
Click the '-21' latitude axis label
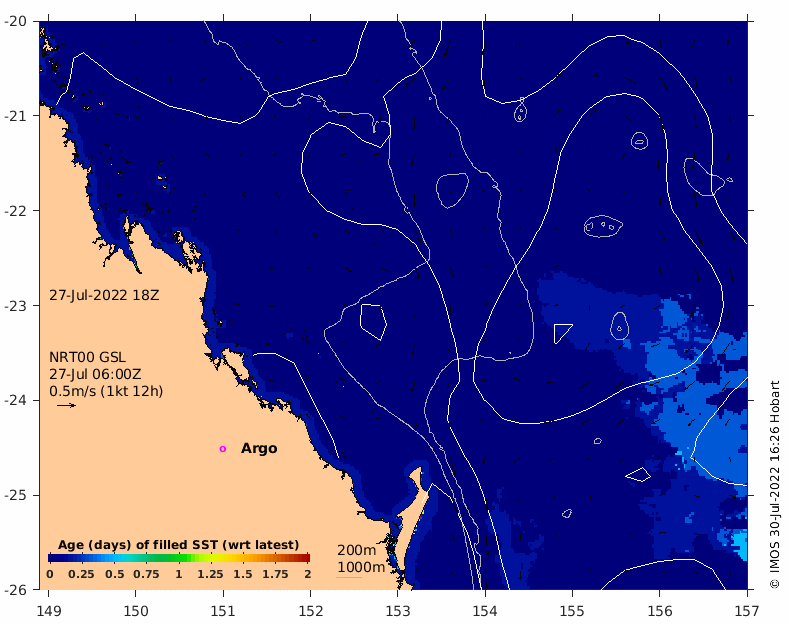pos(16,116)
